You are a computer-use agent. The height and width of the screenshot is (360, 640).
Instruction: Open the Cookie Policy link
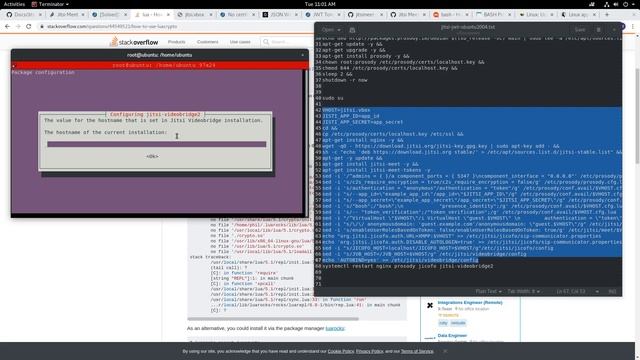[341, 351]
